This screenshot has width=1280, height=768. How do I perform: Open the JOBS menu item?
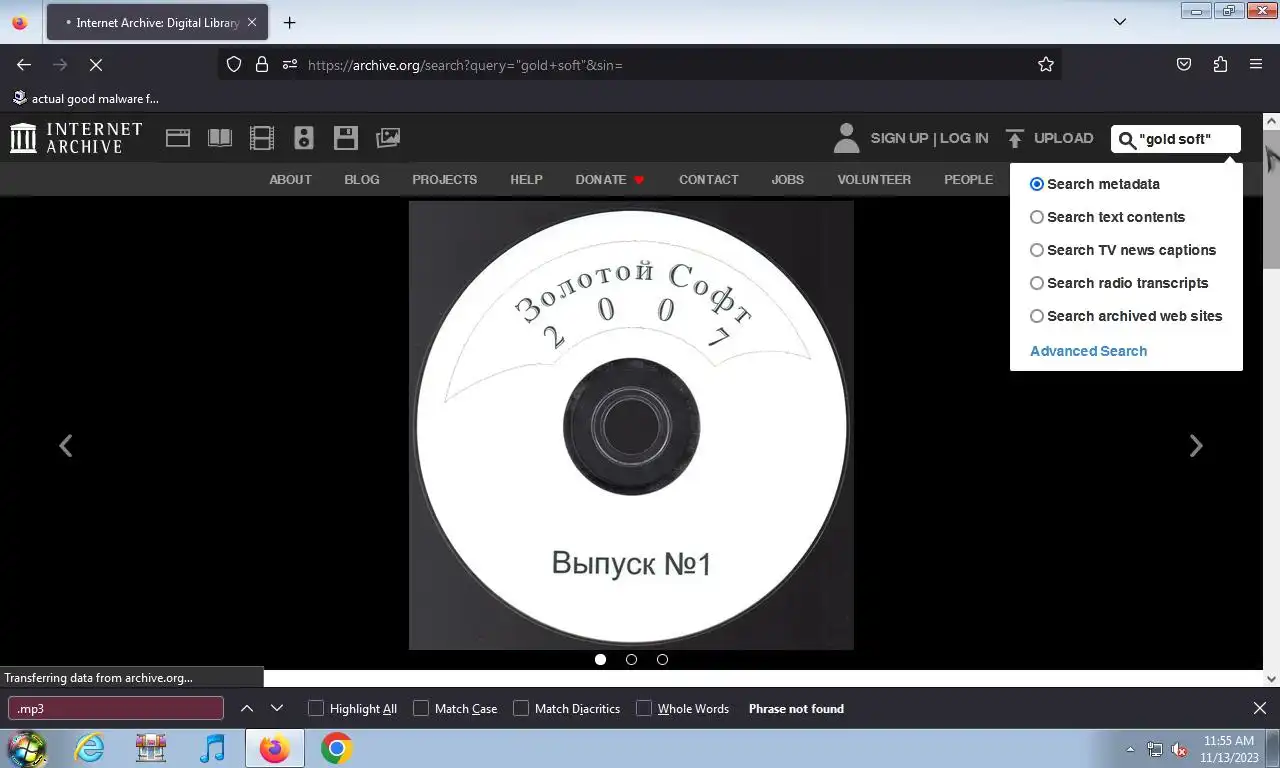click(788, 180)
